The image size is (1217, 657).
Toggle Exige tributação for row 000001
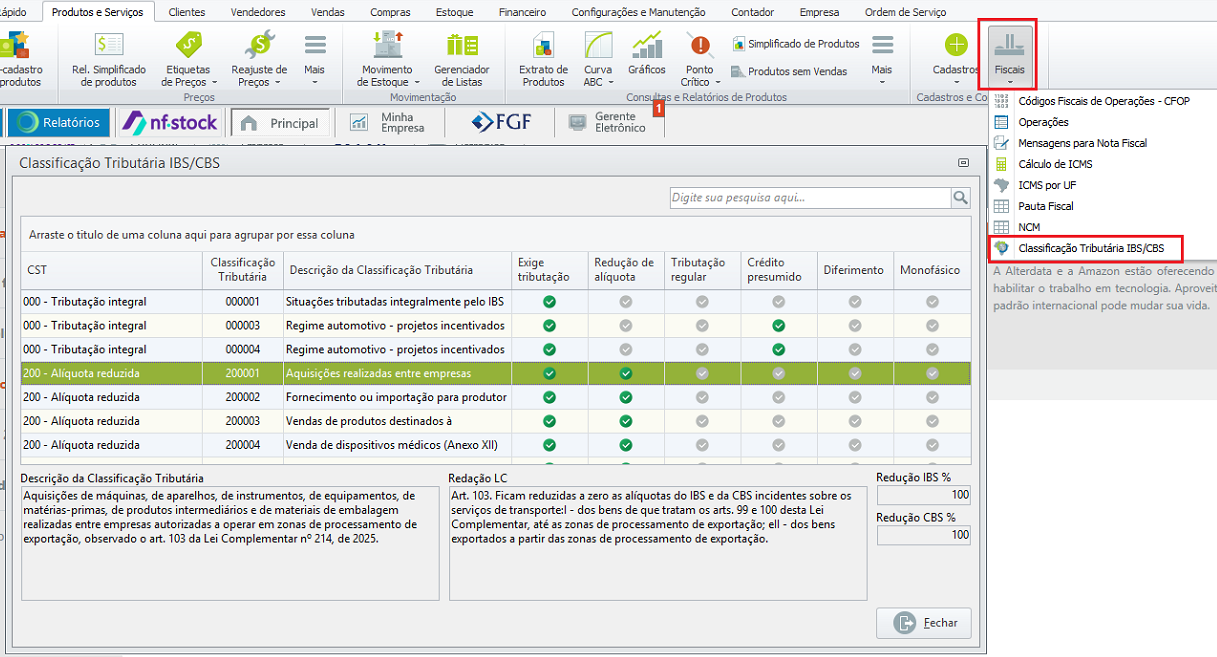click(x=549, y=302)
